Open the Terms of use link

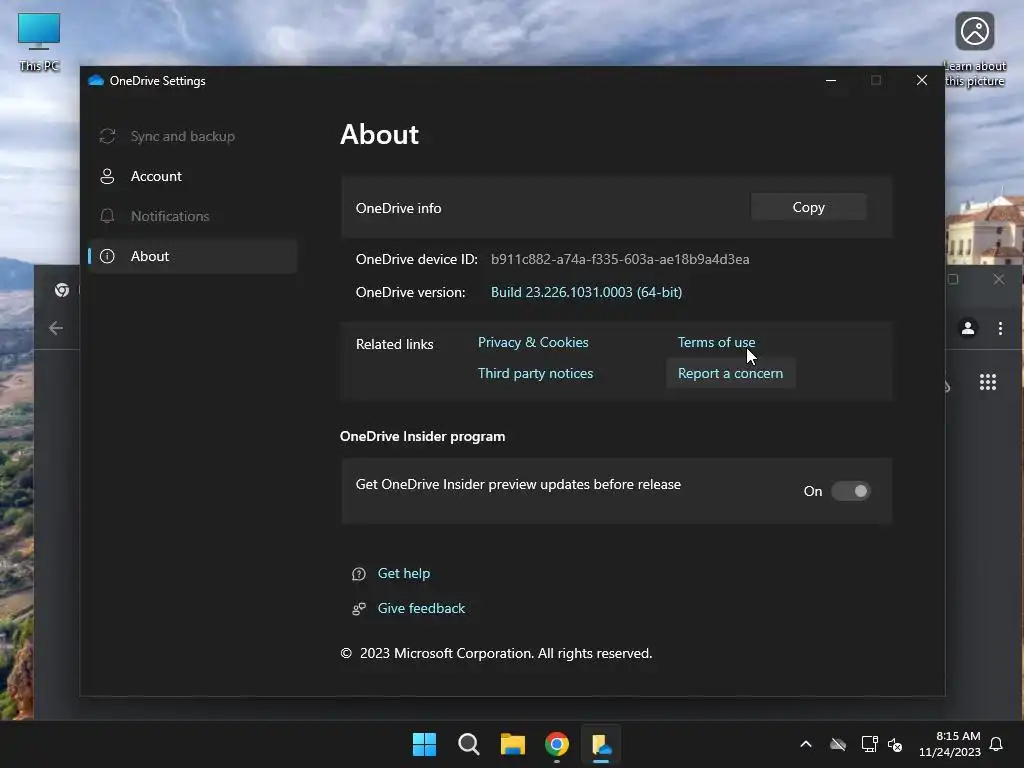click(716, 342)
